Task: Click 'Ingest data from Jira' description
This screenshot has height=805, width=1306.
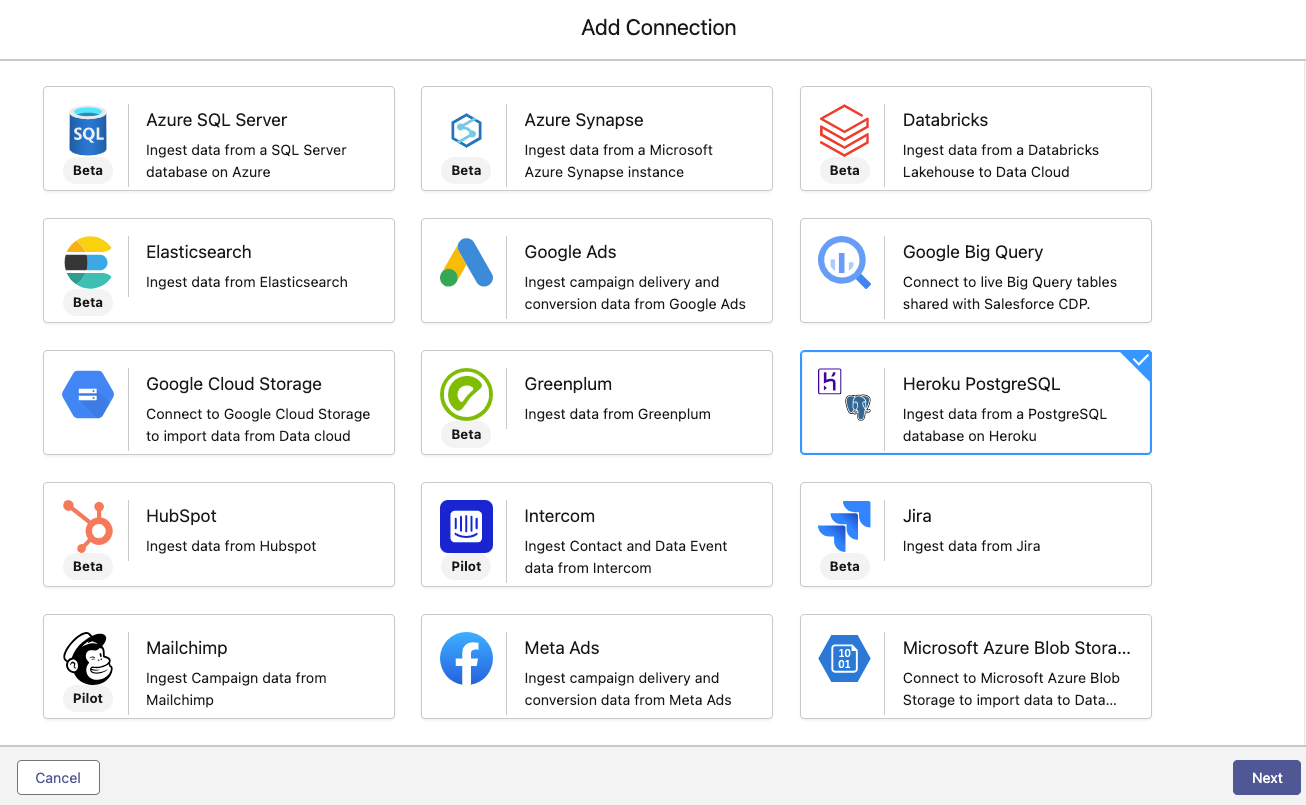Action: [x=971, y=546]
